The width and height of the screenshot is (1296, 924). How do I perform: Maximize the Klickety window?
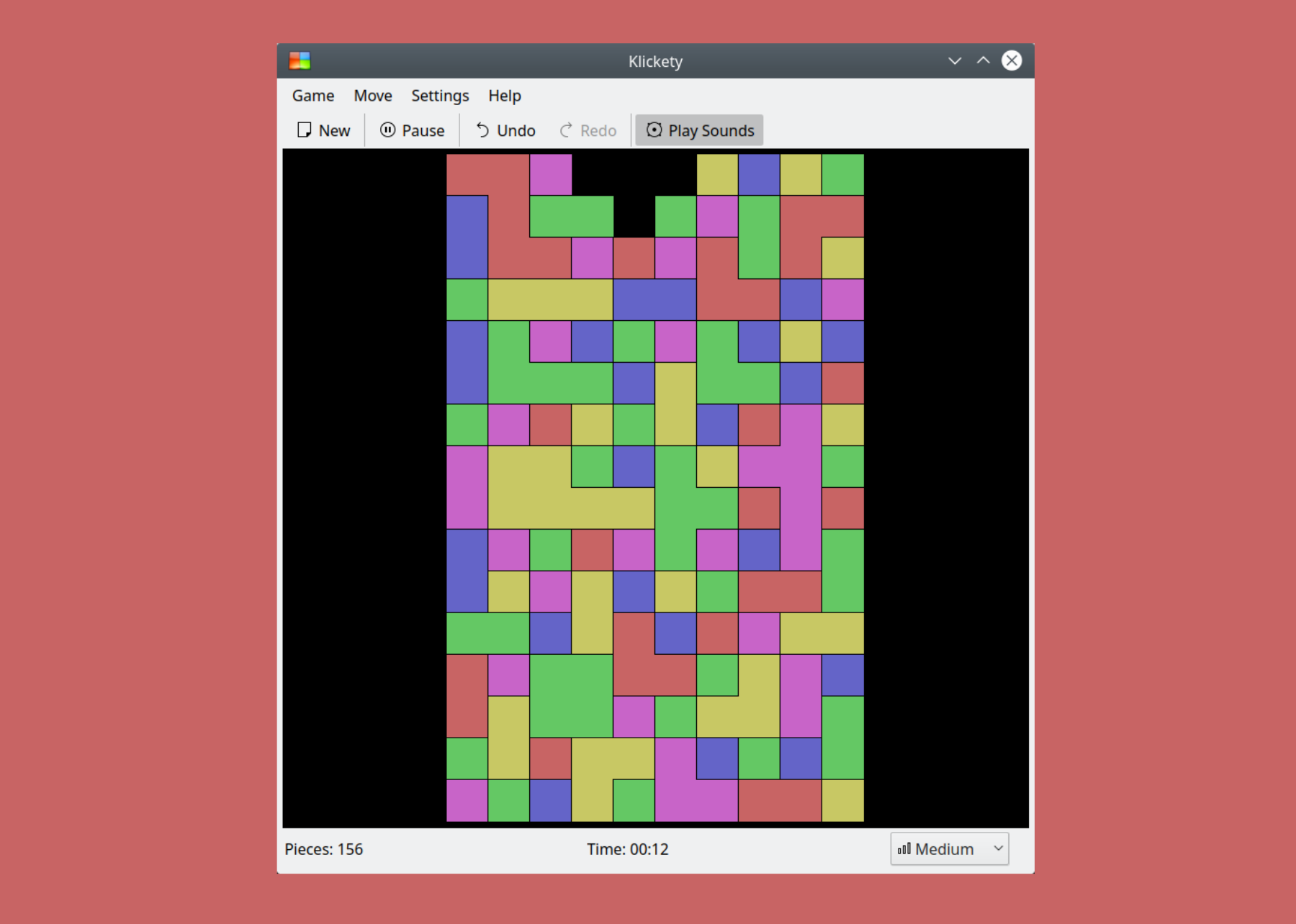983,61
